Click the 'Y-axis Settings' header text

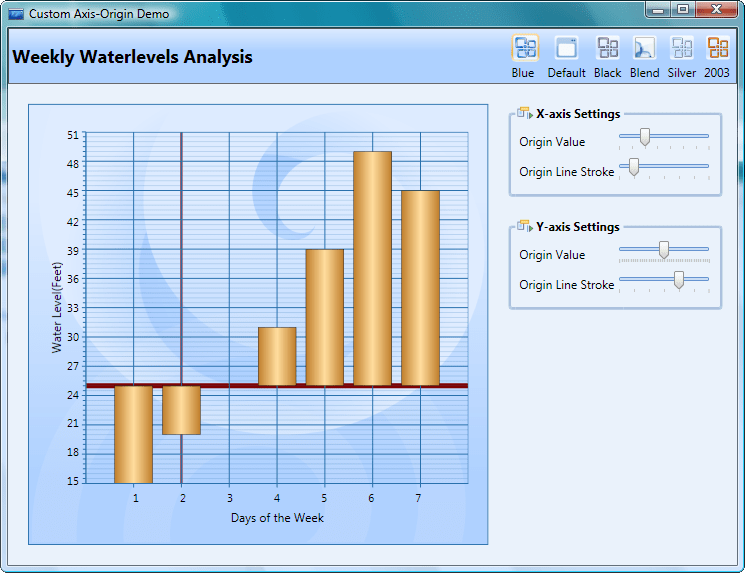coord(578,227)
